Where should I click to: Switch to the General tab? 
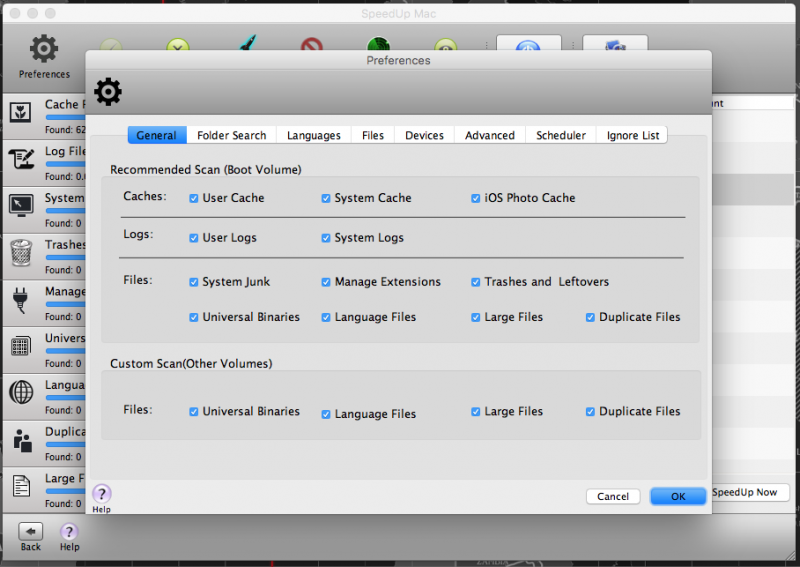click(157, 135)
